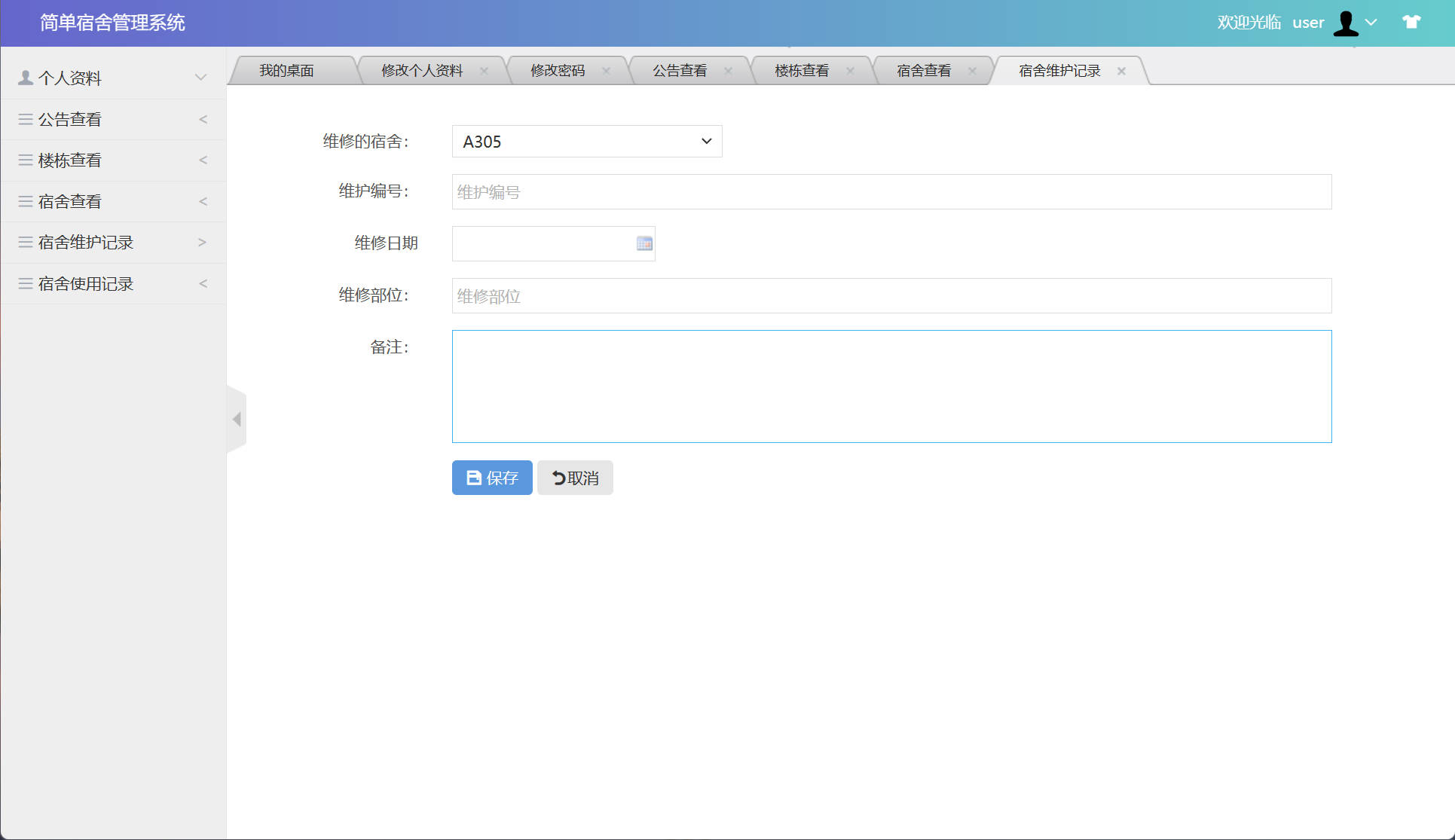Open the user avatar icon top right
Viewport: 1455px width, 840px height.
point(1345,23)
